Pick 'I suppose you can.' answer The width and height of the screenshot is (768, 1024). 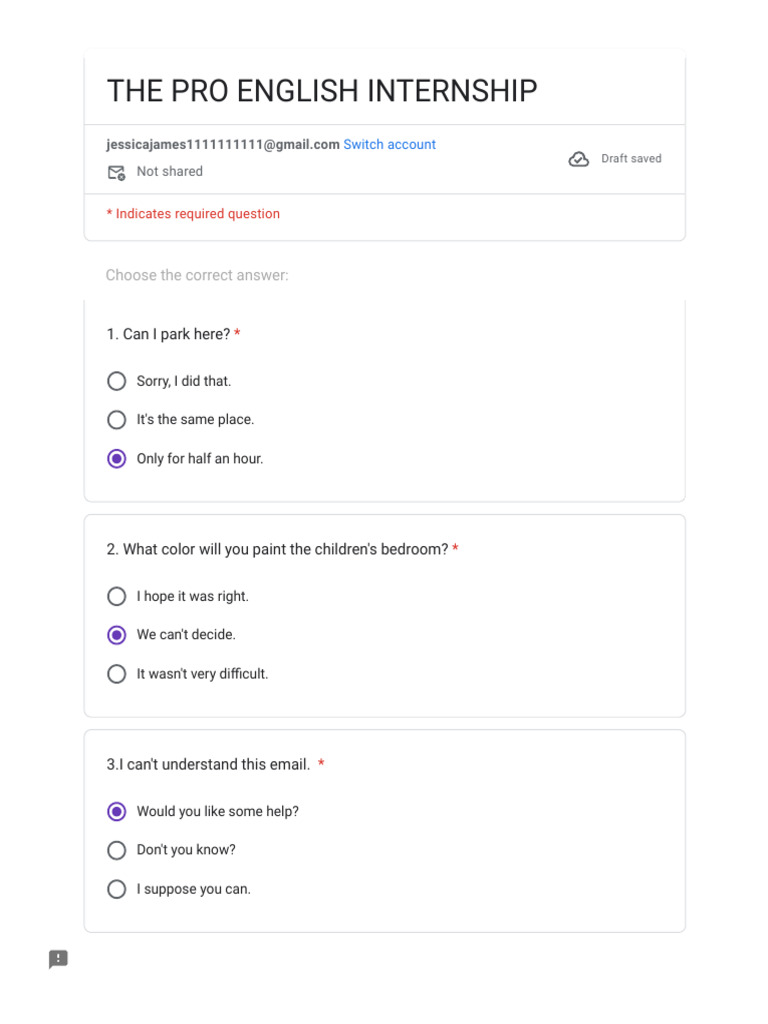[117, 889]
